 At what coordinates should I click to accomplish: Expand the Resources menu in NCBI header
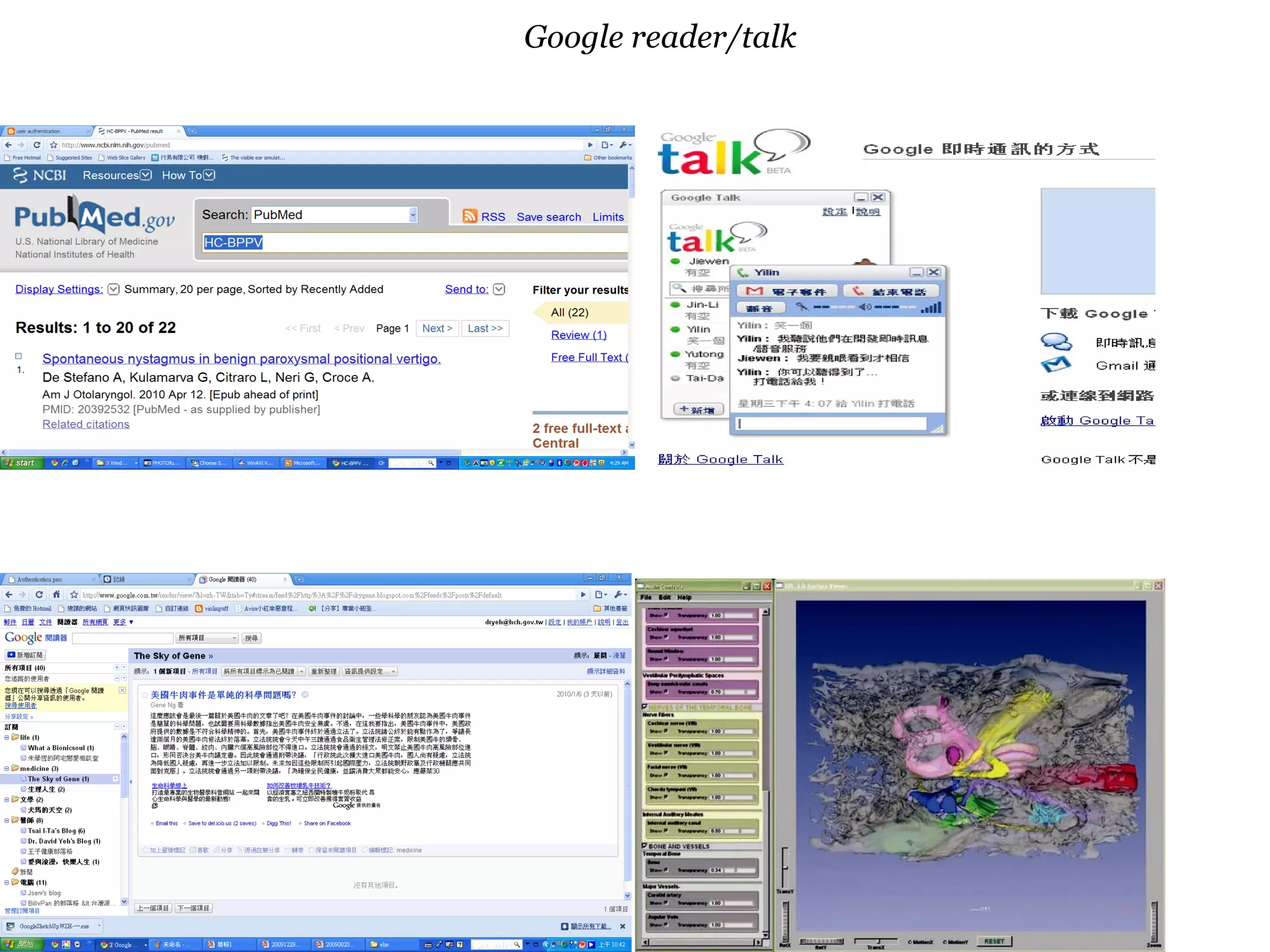coord(146,175)
